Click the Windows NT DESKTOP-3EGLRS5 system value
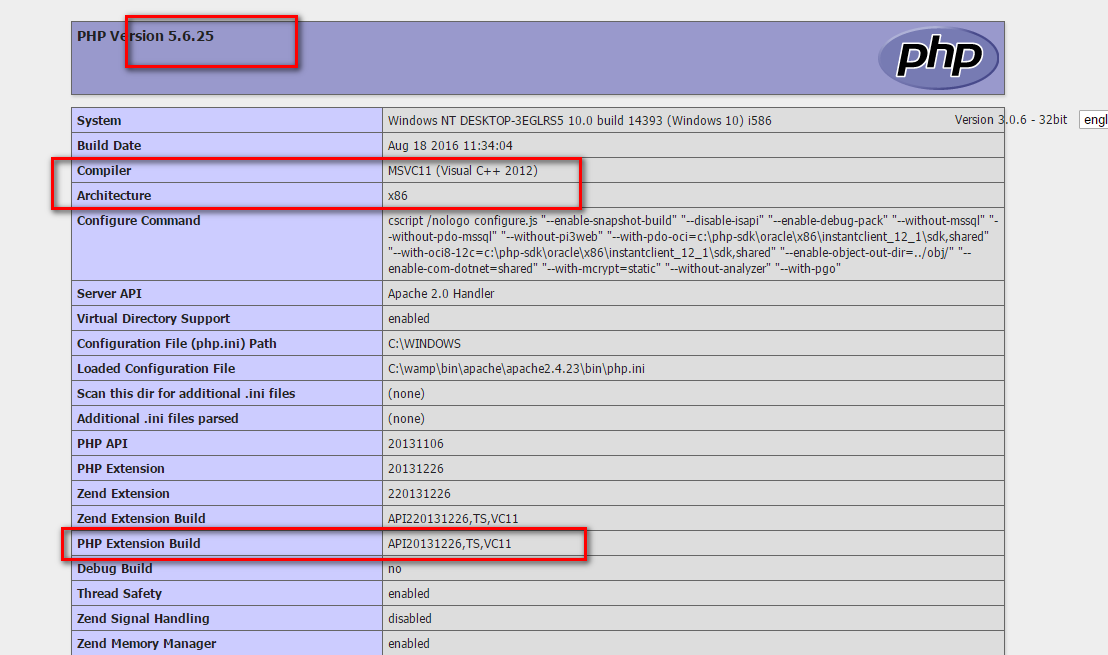The width and height of the screenshot is (1108, 655). (579, 121)
